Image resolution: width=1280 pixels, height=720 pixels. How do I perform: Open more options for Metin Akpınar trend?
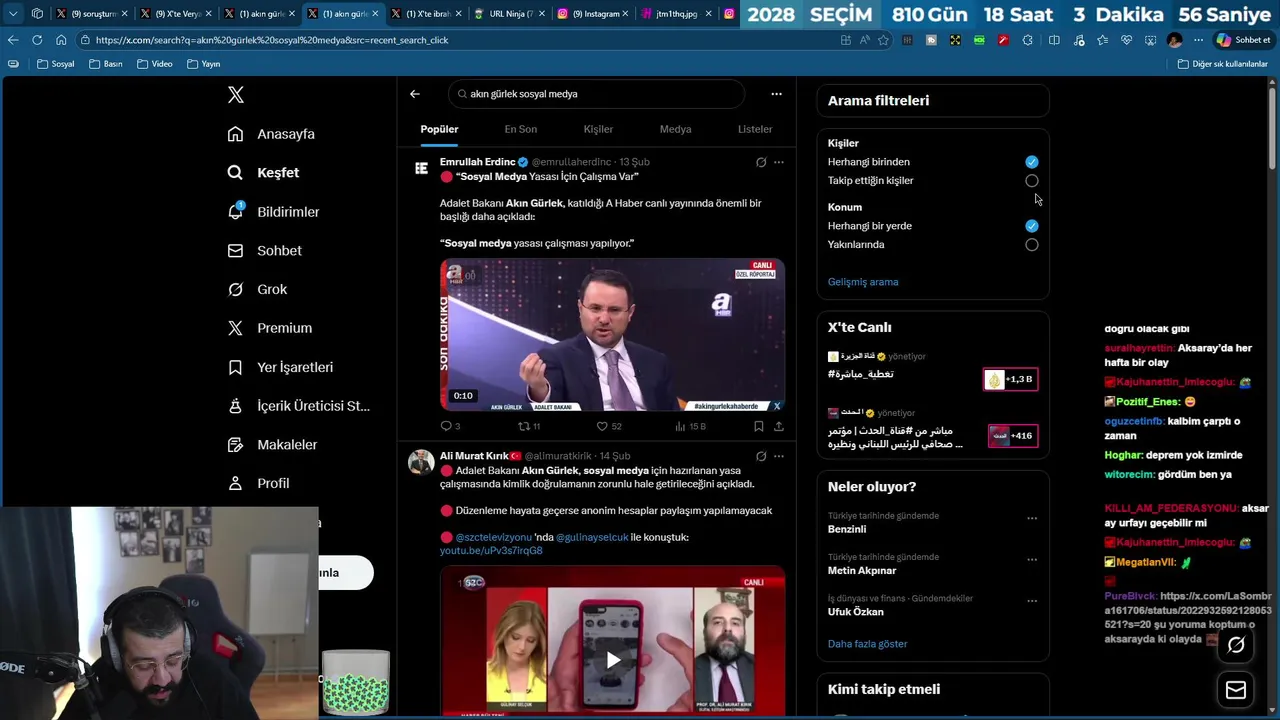click(x=1032, y=559)
